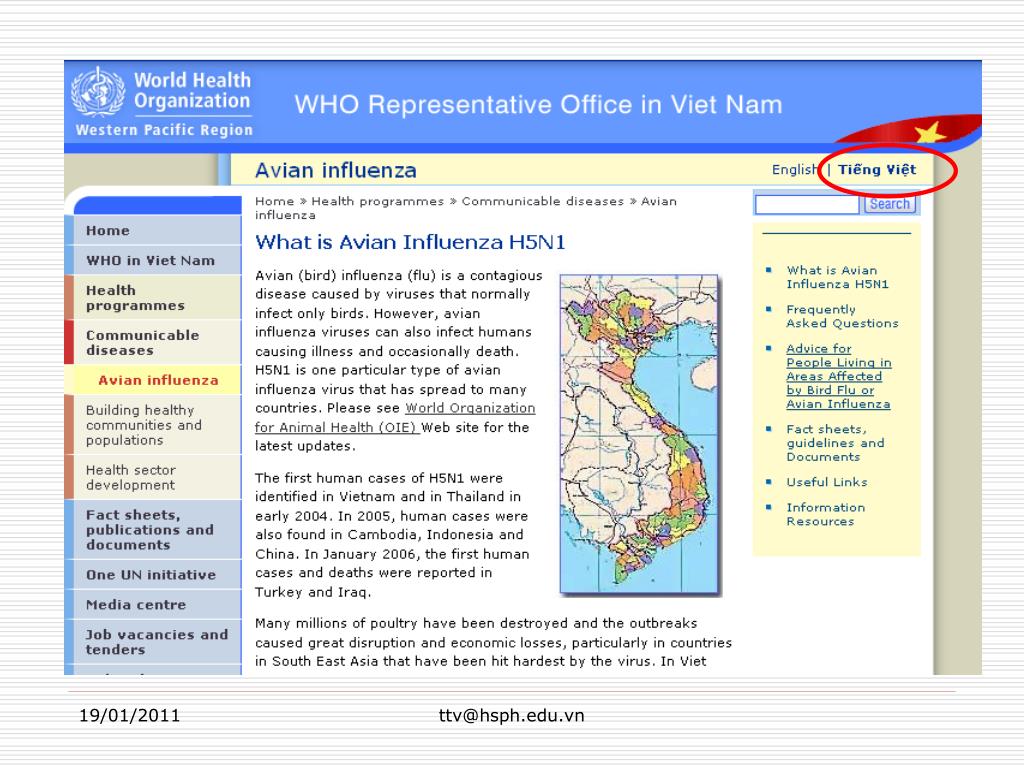Click the 'What is Avian Influenza H5N1' heading
Screen dimensions: 1024x768
[410, 242]
